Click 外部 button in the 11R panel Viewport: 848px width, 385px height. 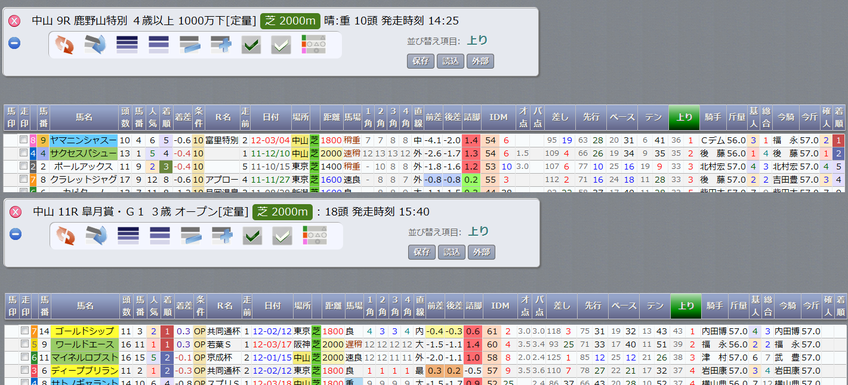click(x=482, y=252)
